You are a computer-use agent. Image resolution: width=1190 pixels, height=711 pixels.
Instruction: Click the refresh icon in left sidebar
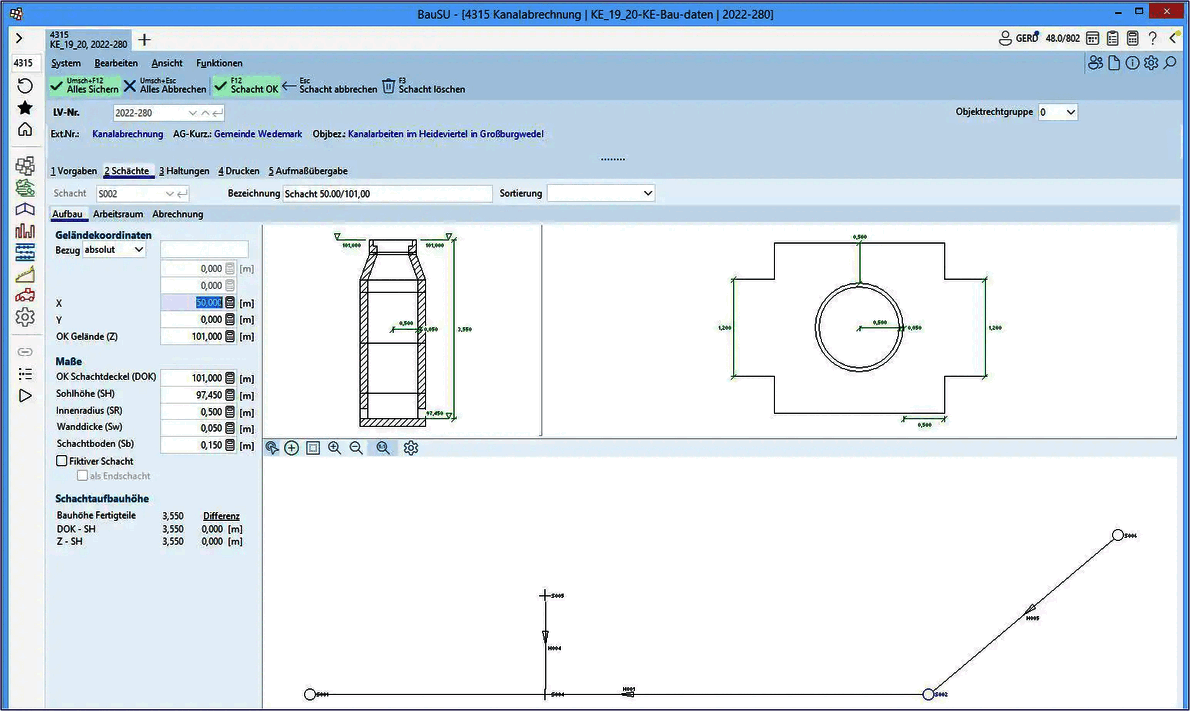pyautogui.click(x=25, y=86)
